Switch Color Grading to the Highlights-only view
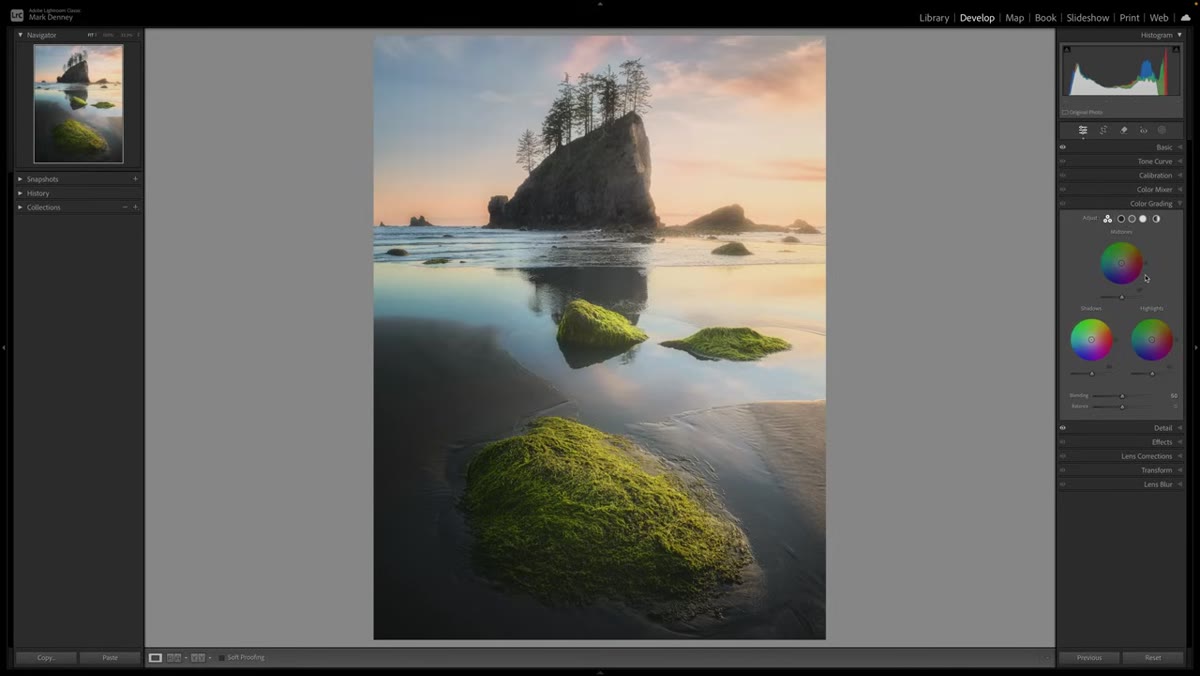 point(1143,218)
